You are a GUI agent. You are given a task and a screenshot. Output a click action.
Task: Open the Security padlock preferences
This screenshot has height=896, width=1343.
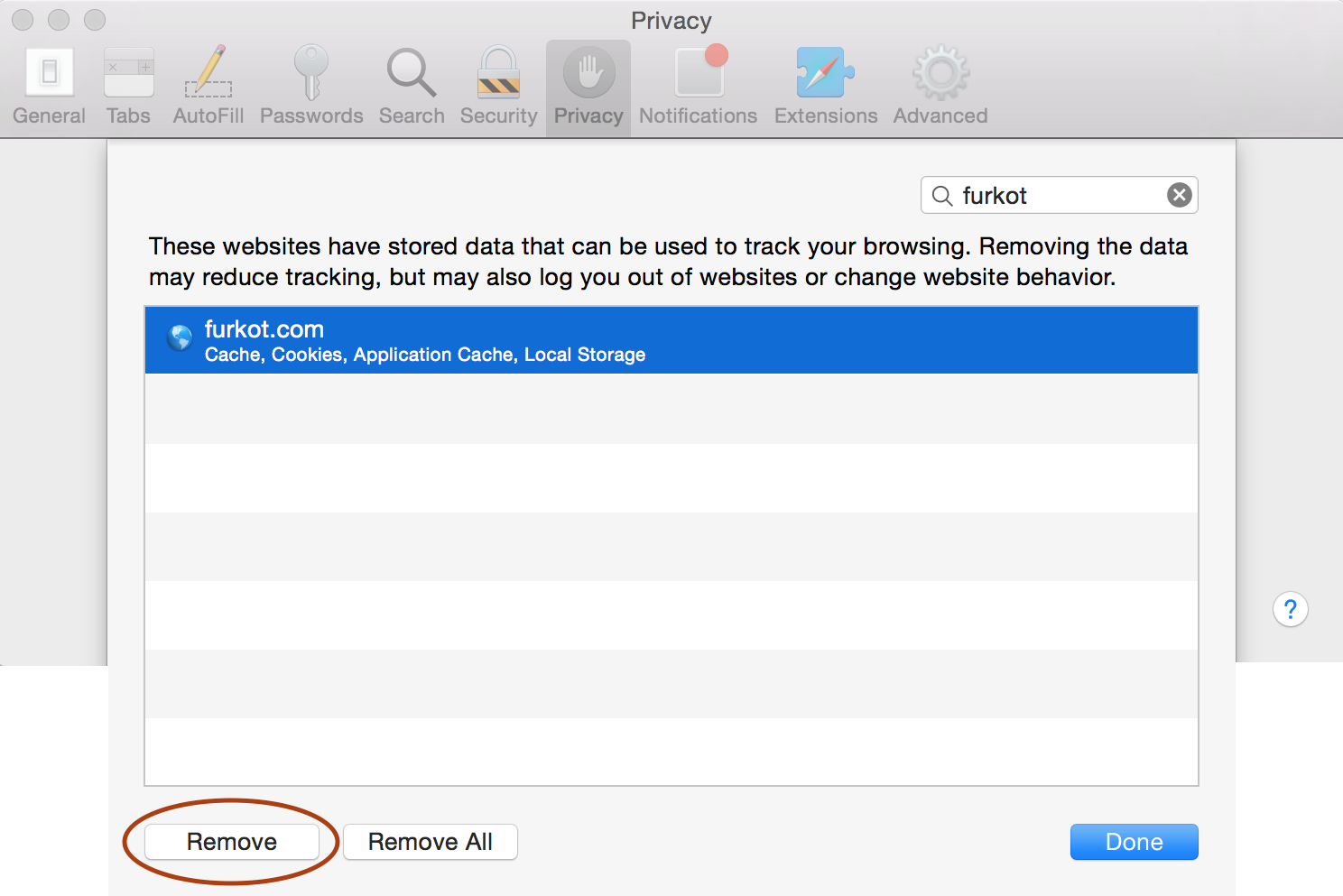point(498,87)
